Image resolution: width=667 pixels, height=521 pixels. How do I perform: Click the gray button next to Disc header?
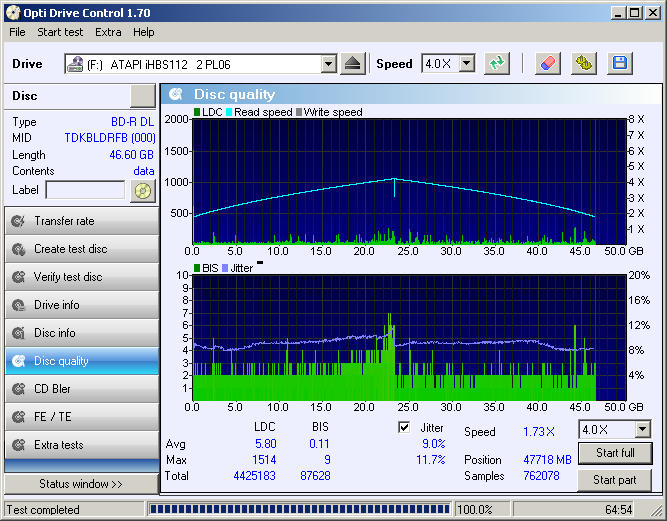[x=143, y=96]
